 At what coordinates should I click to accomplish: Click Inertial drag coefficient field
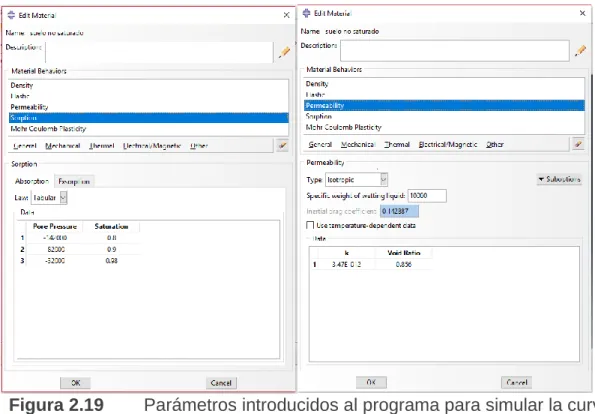click(399, 211)
